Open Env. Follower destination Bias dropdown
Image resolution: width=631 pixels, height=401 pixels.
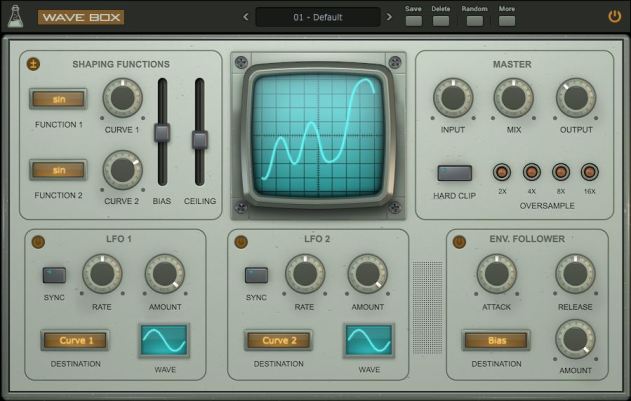[495, 340]
